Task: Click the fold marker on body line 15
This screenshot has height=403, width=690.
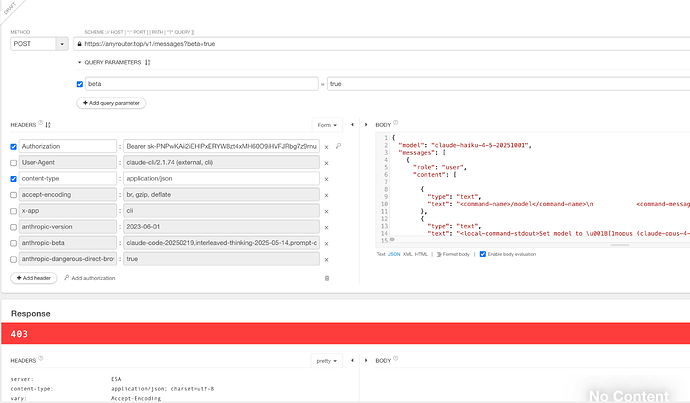Action: 392,240
